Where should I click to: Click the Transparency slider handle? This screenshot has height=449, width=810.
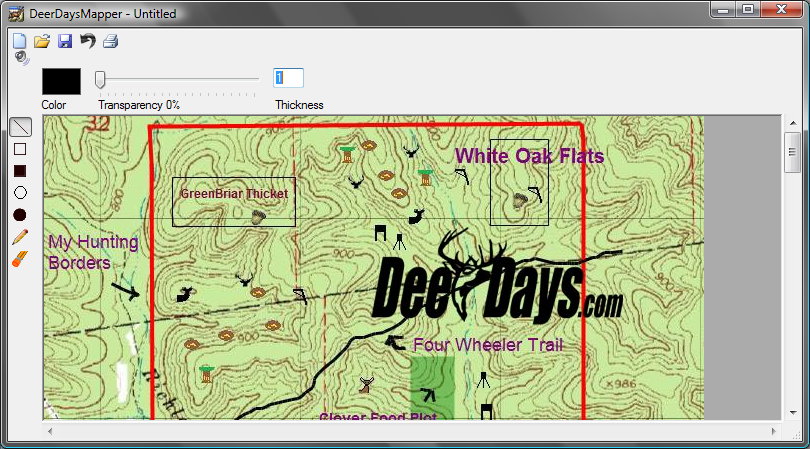tap(100, 79)
